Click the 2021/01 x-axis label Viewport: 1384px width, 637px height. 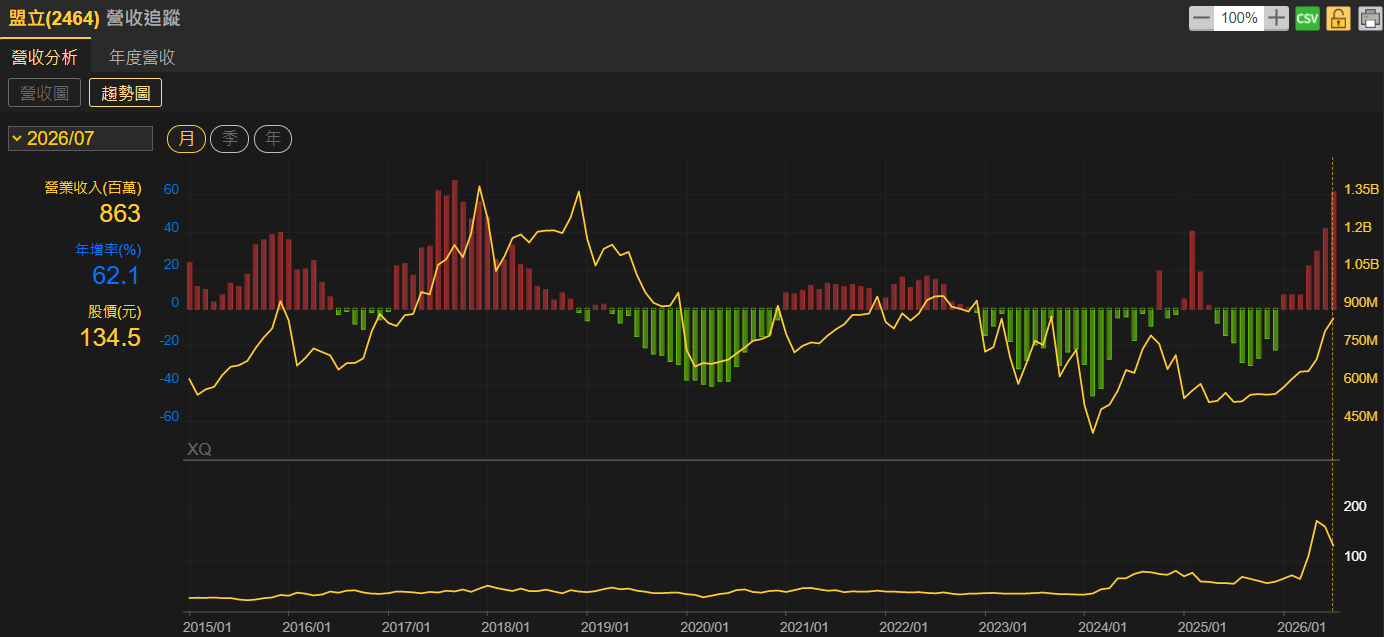pos(804,627)
